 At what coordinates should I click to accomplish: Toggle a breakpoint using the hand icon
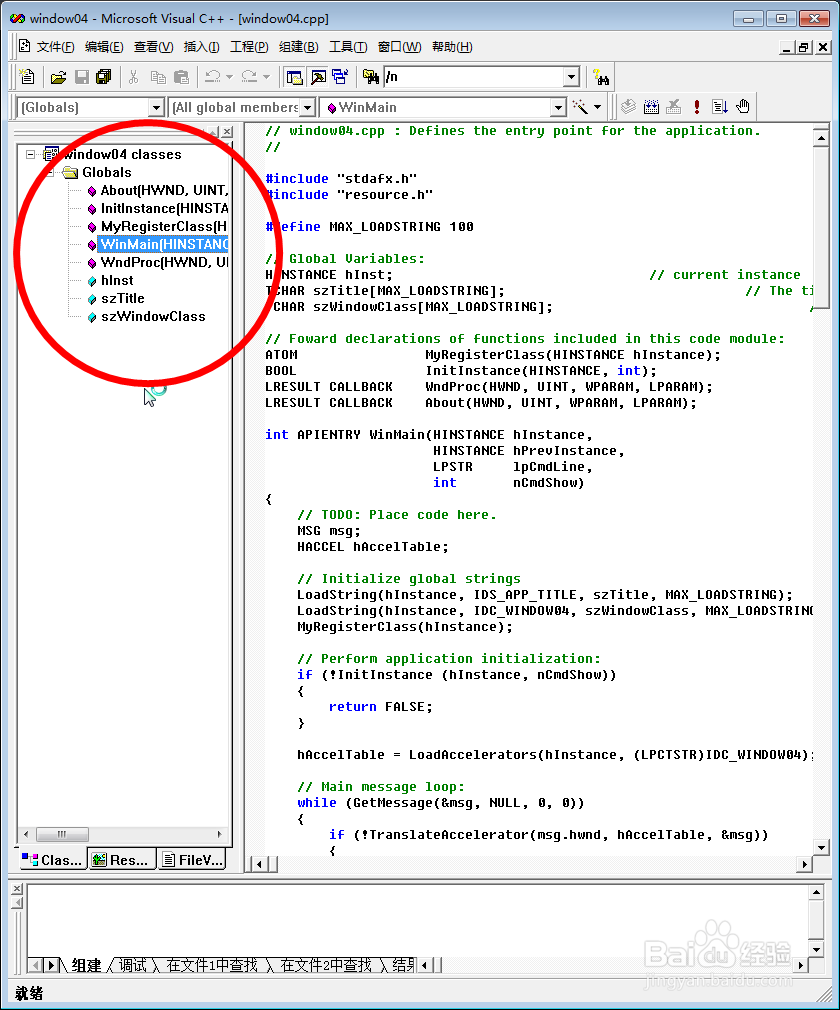click(743, 106)
